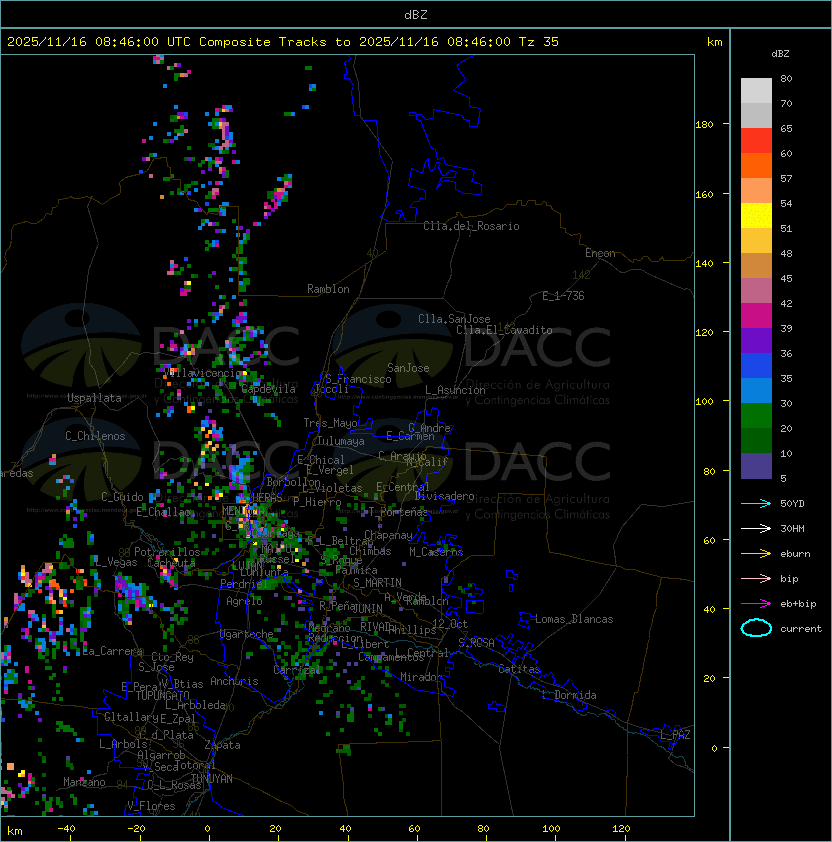Viewport: 832px width, 842px height.
Task: Click the '-40' tick on horizontal axis
Action: pos(66,829)
